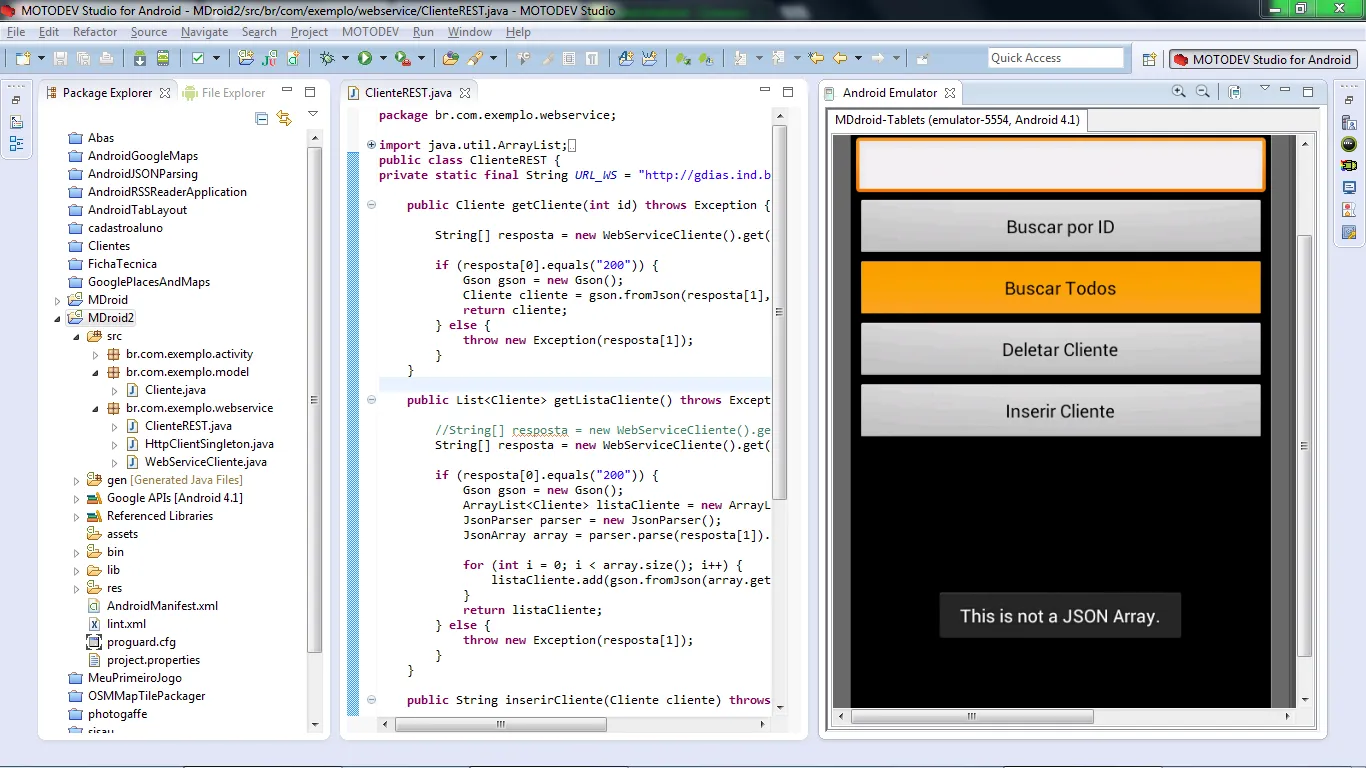Image resolution: width=1366 pixels, height=768 pixels.
Task: Zoom in the Android Emulator view
Action: point(1179,92)
